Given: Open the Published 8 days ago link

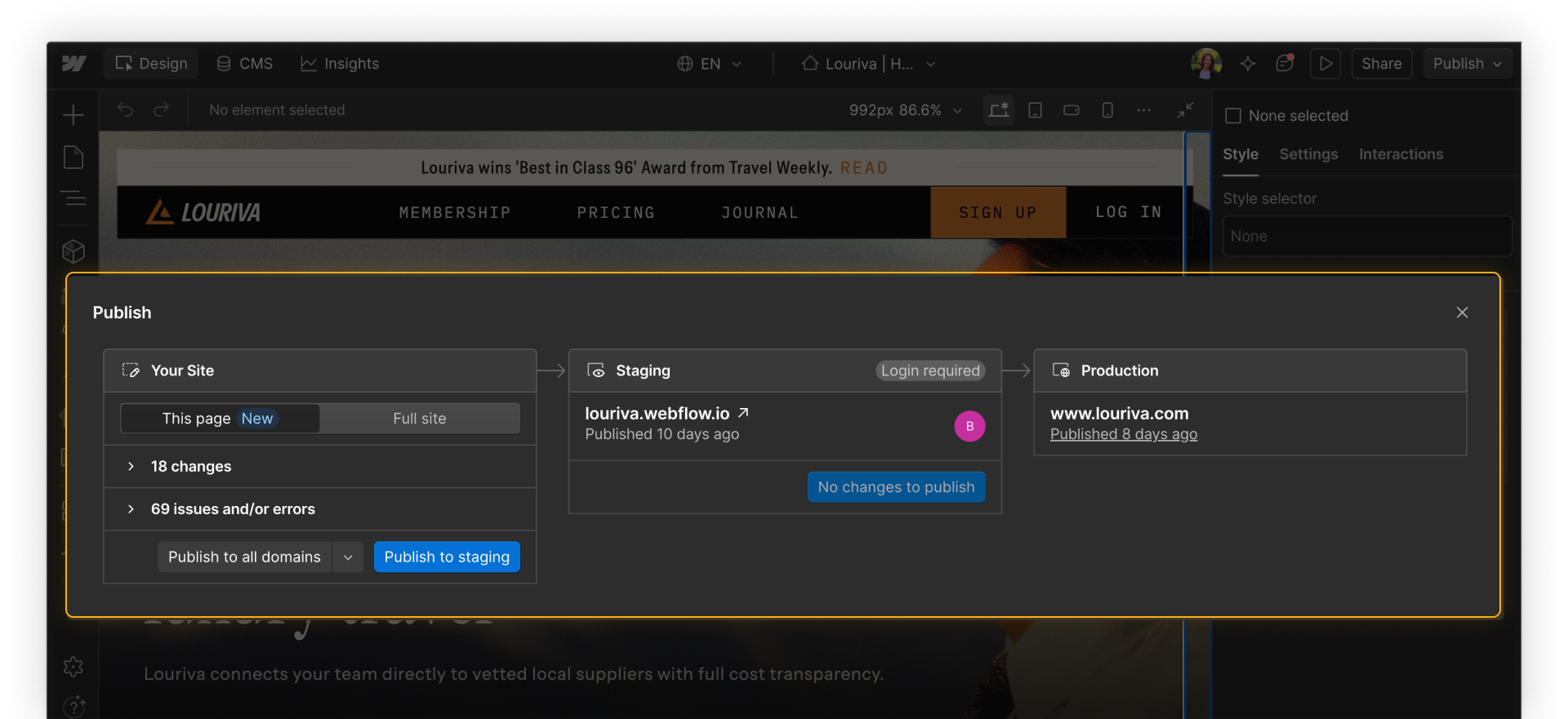Looking at the screenshot, I should 1124,434.
